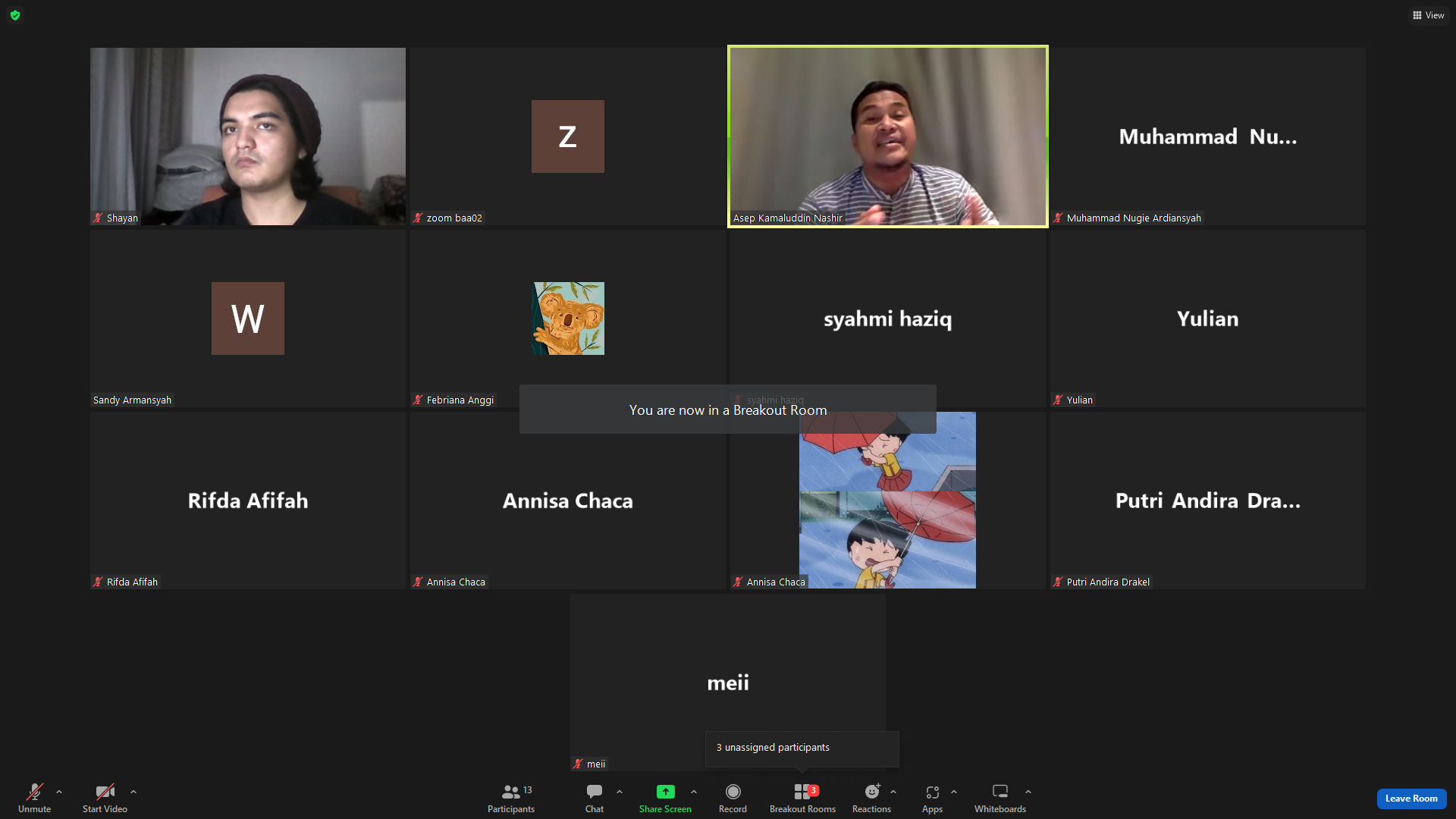The image size is (1456, 819).
Task: Open the Chat panel
Action: tap(595, 798)
